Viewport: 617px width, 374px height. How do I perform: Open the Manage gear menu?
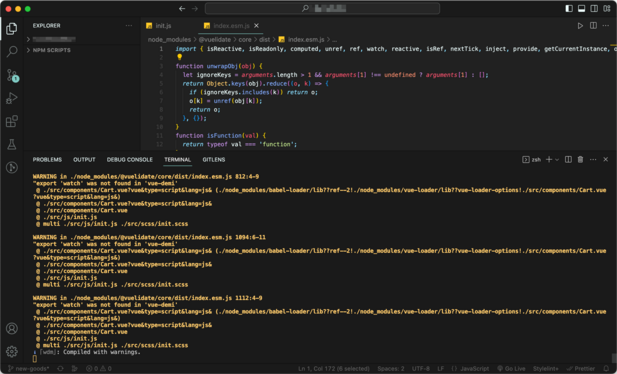pyautogui.click(x=12, y=351)
